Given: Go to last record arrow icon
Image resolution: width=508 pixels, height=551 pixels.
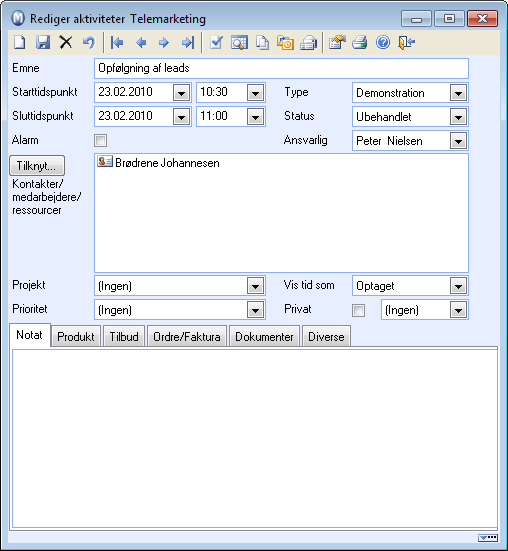Looking at the screenshot, I should click(x=188, y=43).
